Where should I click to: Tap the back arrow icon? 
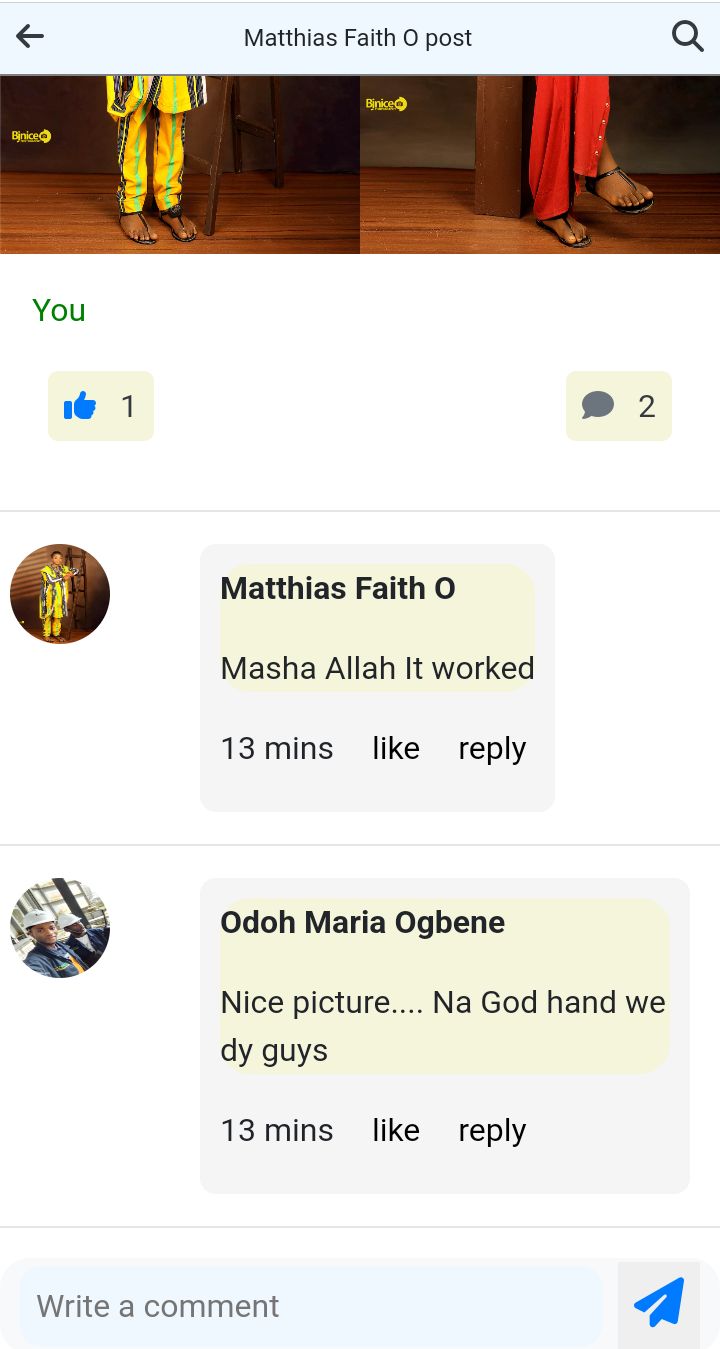pos(30,37)
